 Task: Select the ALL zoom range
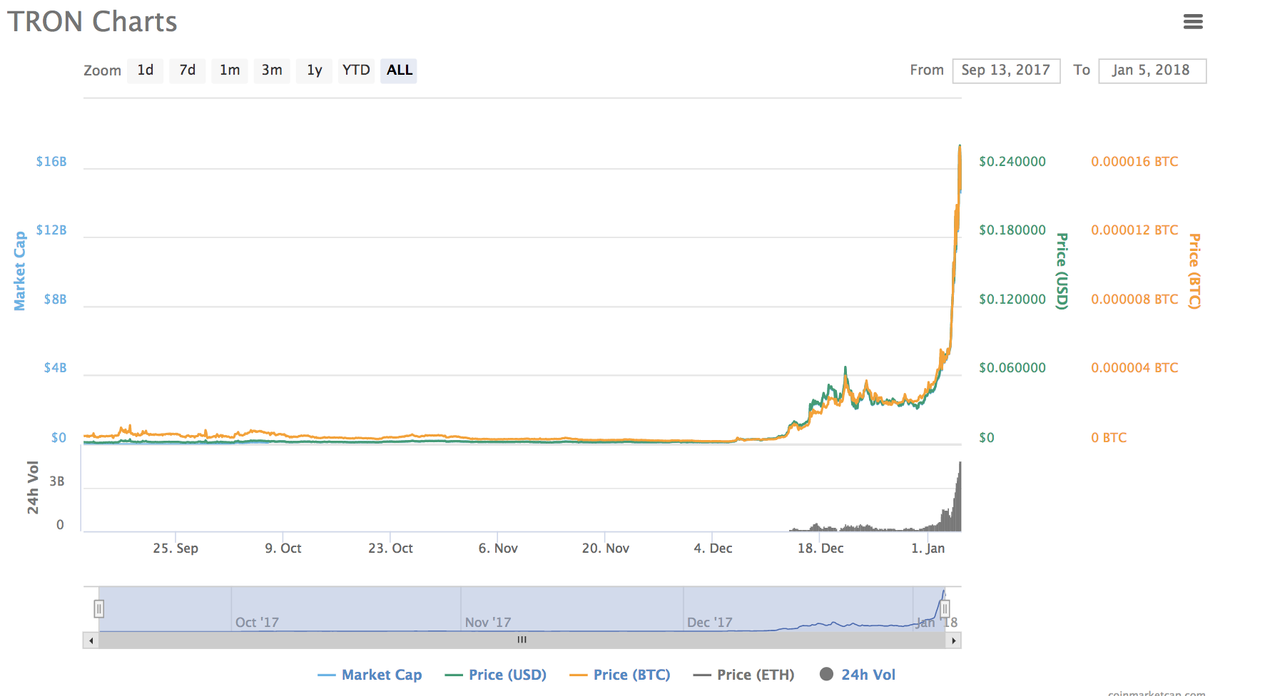point(399,70)
